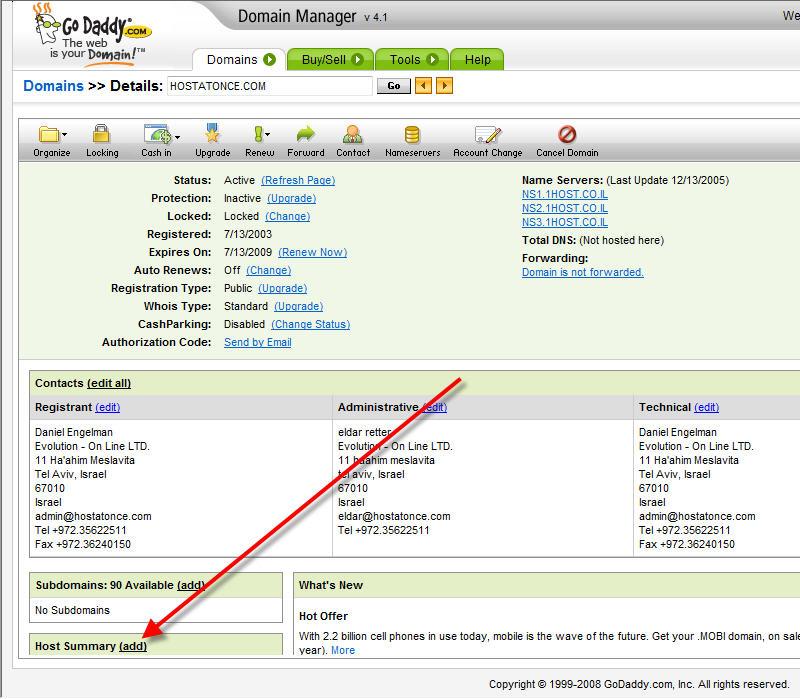
Task: Click inside the domain name field
Action: click(268, 86)
